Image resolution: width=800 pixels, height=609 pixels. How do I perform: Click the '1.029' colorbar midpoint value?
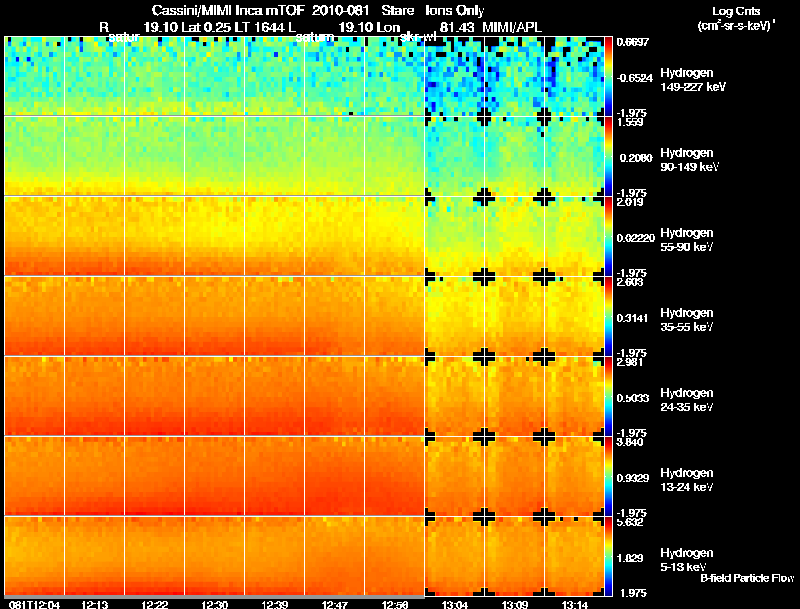(630, 559)
